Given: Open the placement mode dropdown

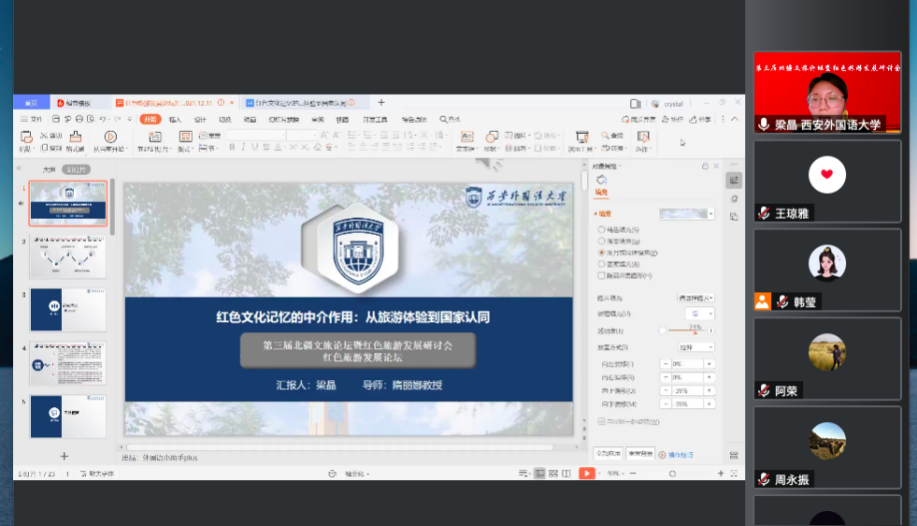Looking at the screenshot, I should (x=696, y=347).
